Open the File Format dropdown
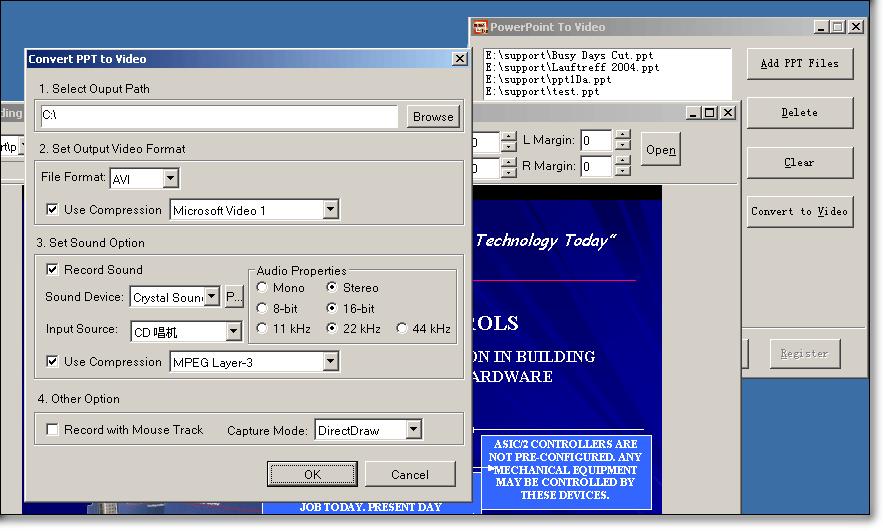The image size is (883, 531). coord(170,179)
